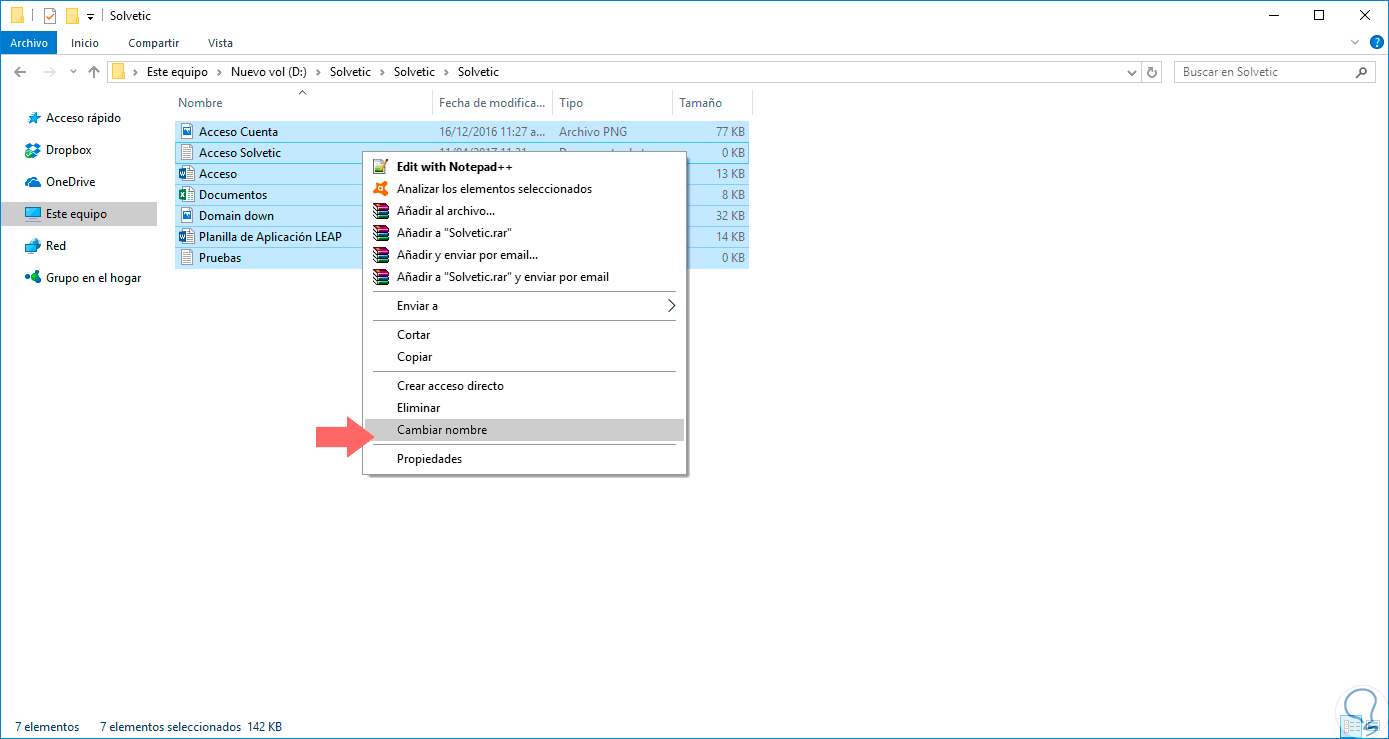Expand the breadcrumb chevron after Nuevo vol (D:)
Screen dimensions: 1389x739
pos(318,72)
